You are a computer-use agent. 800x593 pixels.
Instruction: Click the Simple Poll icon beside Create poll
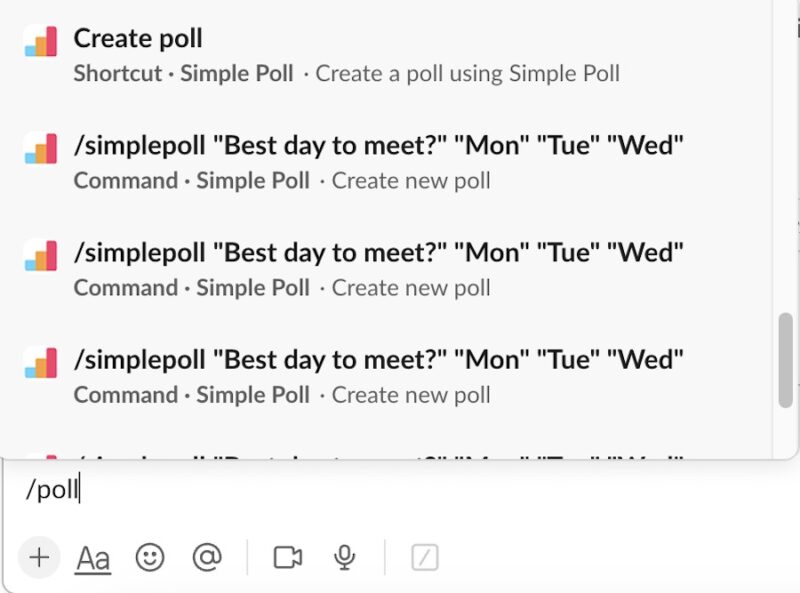(38, 40)
